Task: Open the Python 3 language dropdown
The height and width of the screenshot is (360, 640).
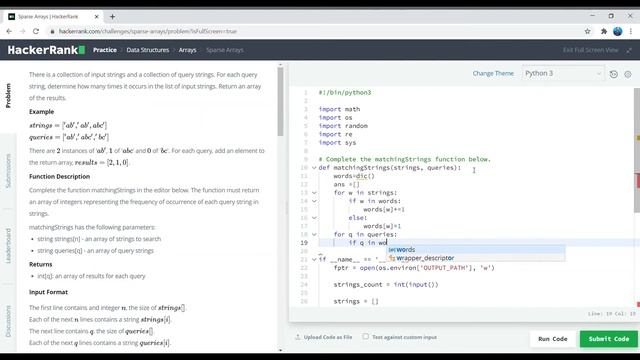Action: tap(562, 73)
